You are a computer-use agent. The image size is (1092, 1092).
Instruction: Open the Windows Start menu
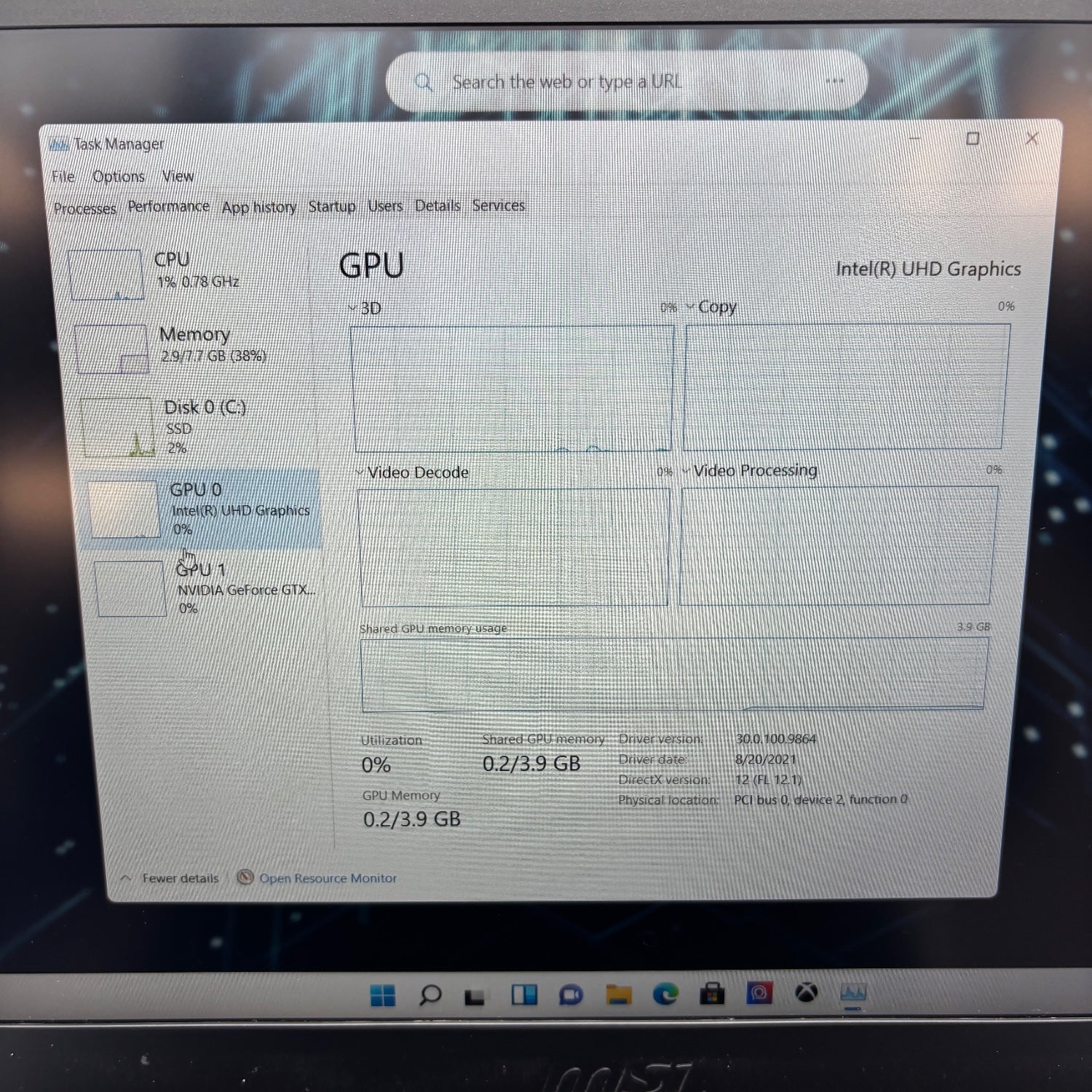pos(382,995)
